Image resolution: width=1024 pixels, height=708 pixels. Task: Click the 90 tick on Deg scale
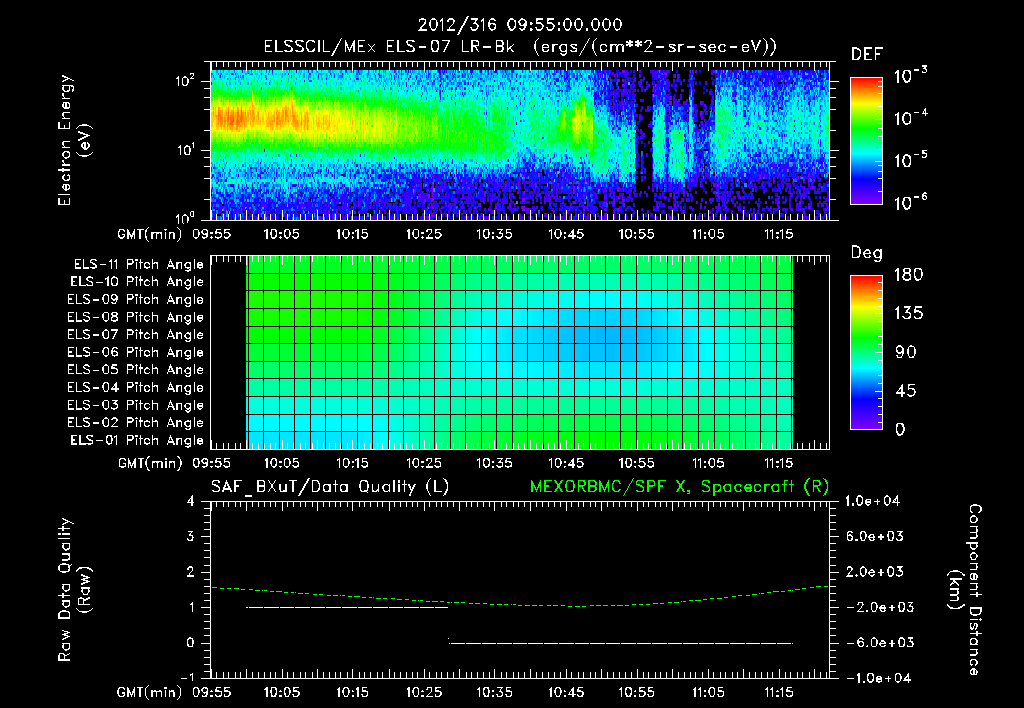pyautogui.click(x=906, y=352)
